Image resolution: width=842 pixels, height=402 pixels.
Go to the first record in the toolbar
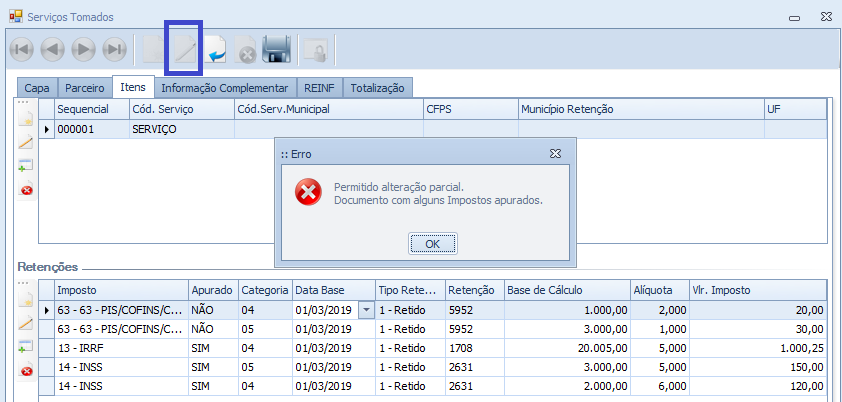[x=22, y=49]
